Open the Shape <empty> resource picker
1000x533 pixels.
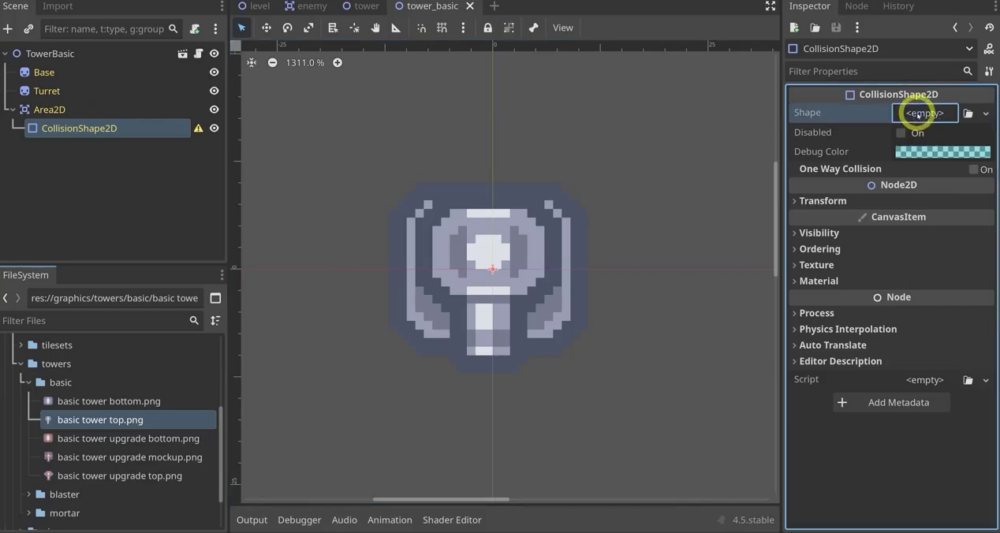(x=925, y=113)
